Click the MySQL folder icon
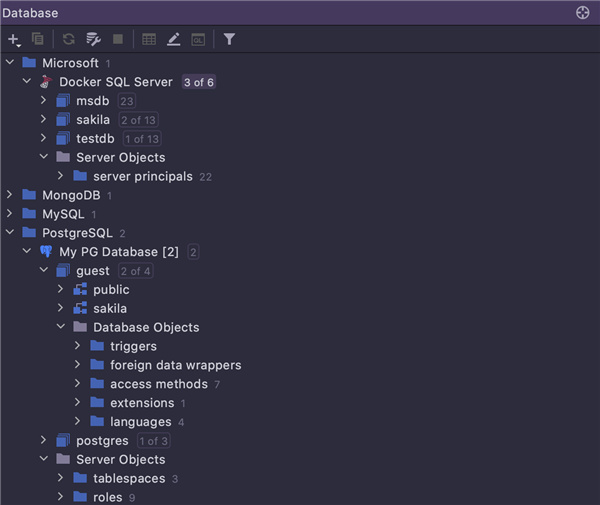Viewport: 600px width, 505px height. [29, 213]
